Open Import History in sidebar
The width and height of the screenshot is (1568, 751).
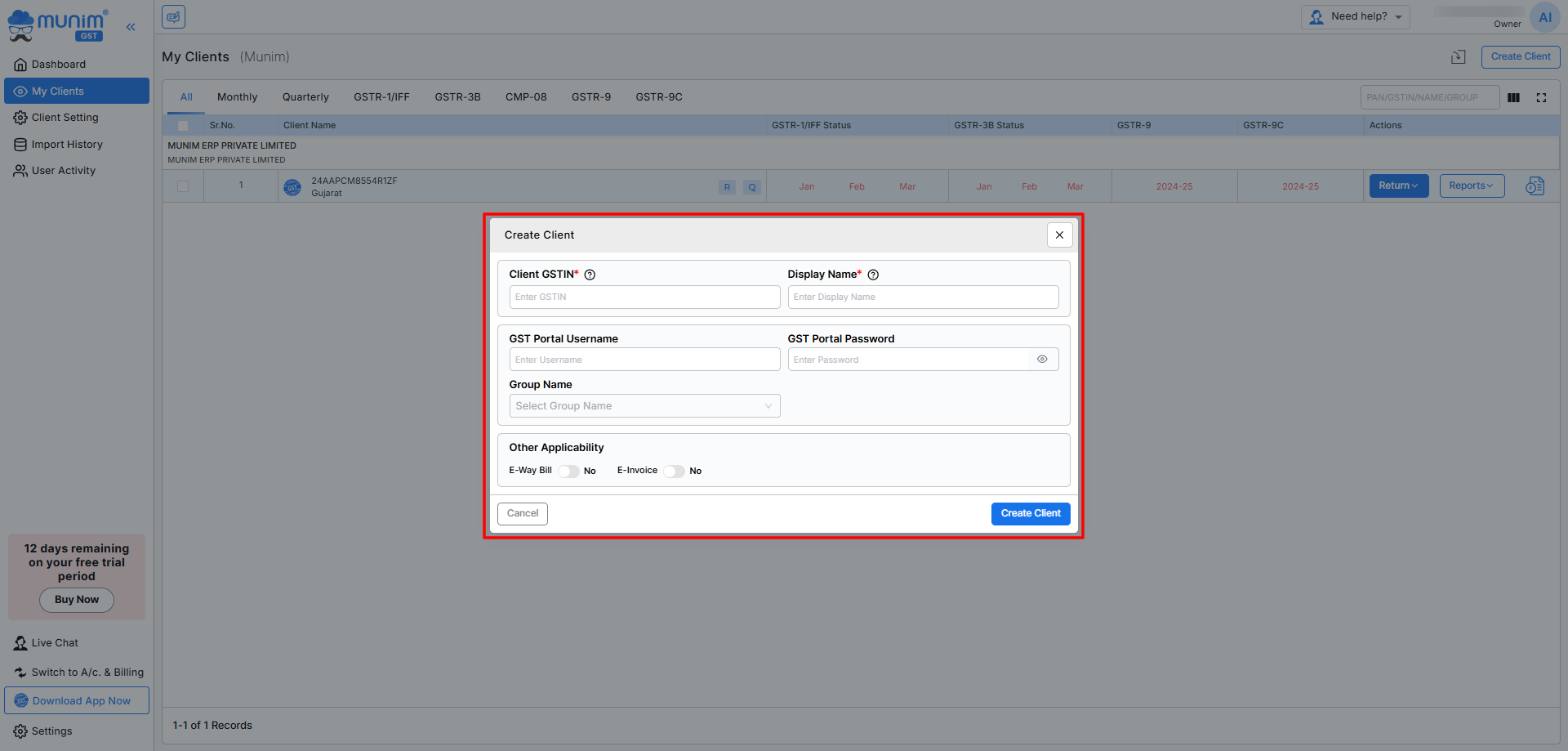pos(67,145)
